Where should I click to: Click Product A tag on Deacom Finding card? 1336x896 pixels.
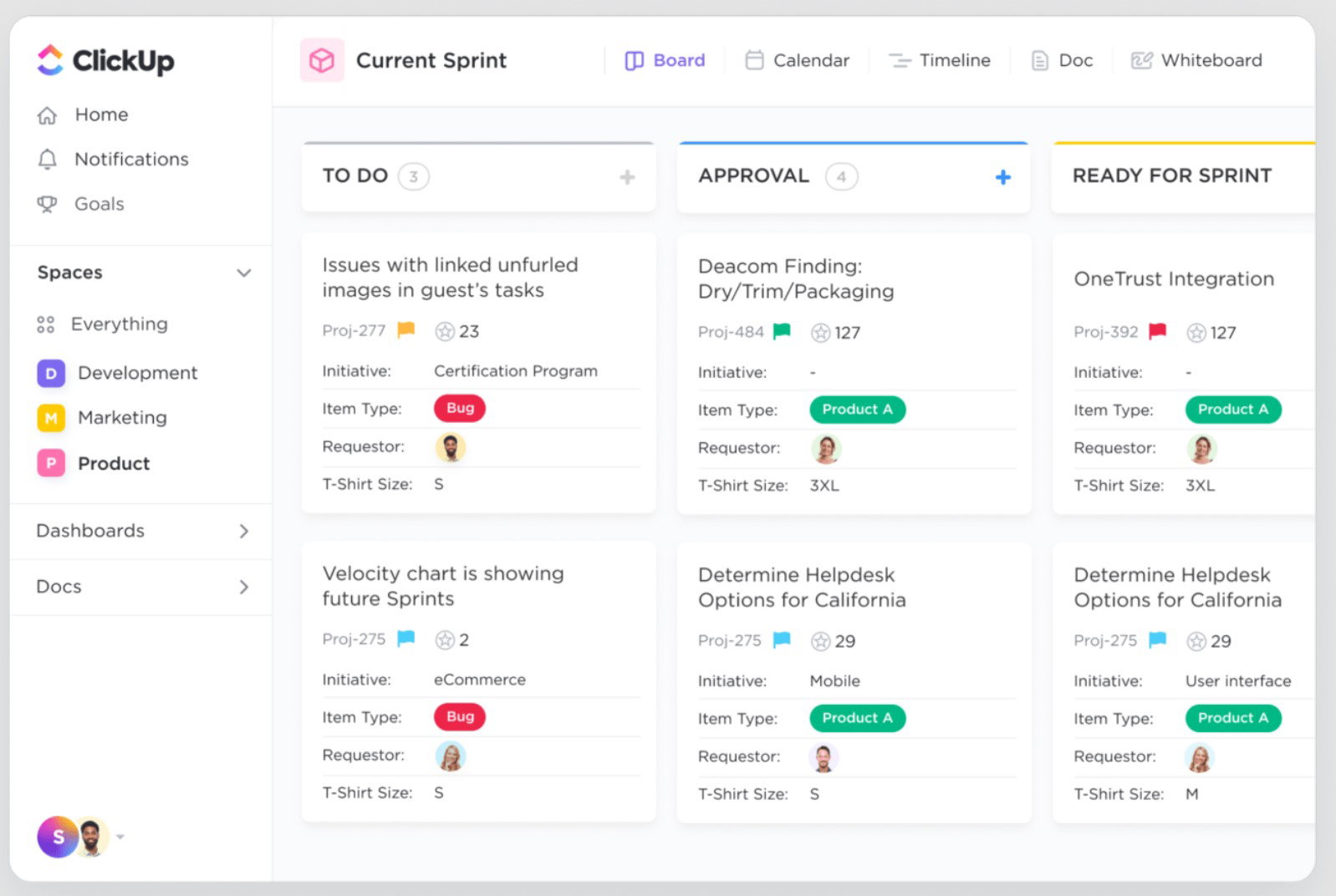coord(858,410)
